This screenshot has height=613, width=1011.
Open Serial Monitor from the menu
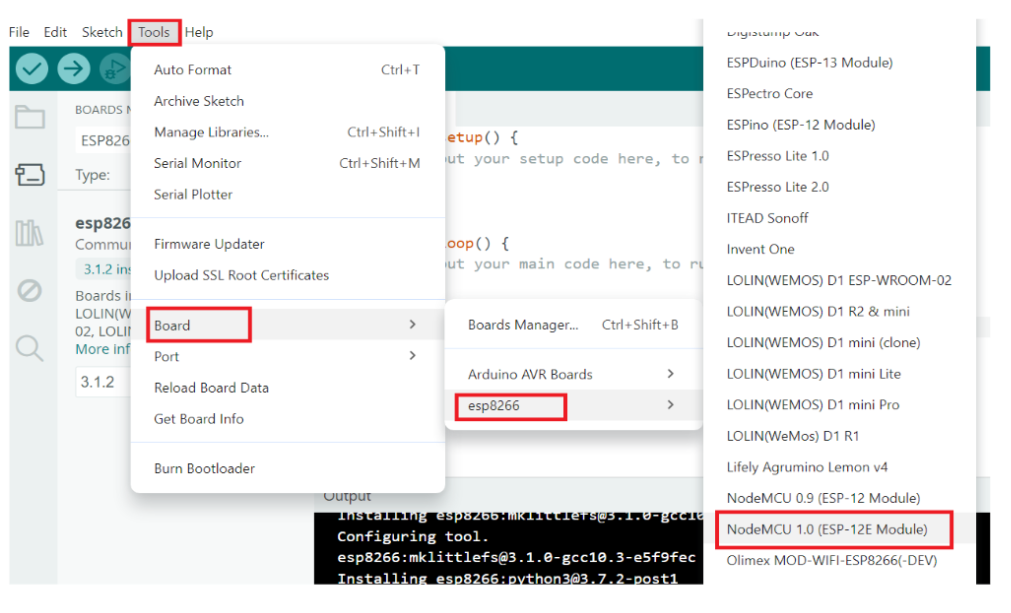[x=288, y=163]
